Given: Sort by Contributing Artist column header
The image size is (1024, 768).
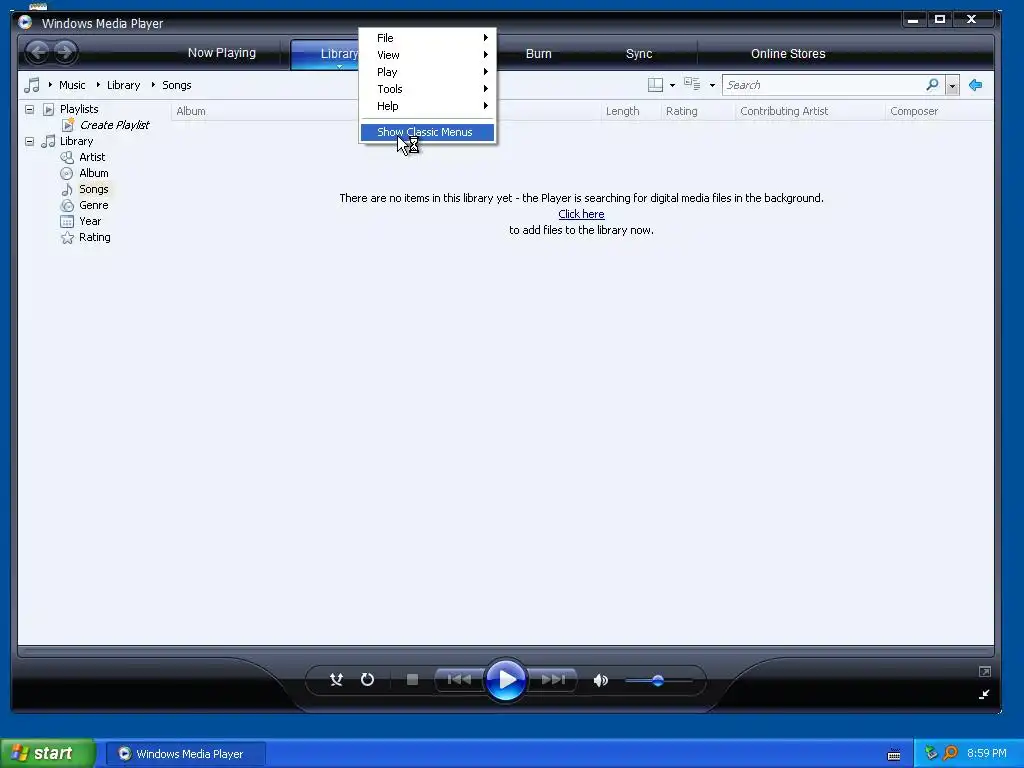Looking at the screenshot, I should pyautogui.click(x=784, y=111).
